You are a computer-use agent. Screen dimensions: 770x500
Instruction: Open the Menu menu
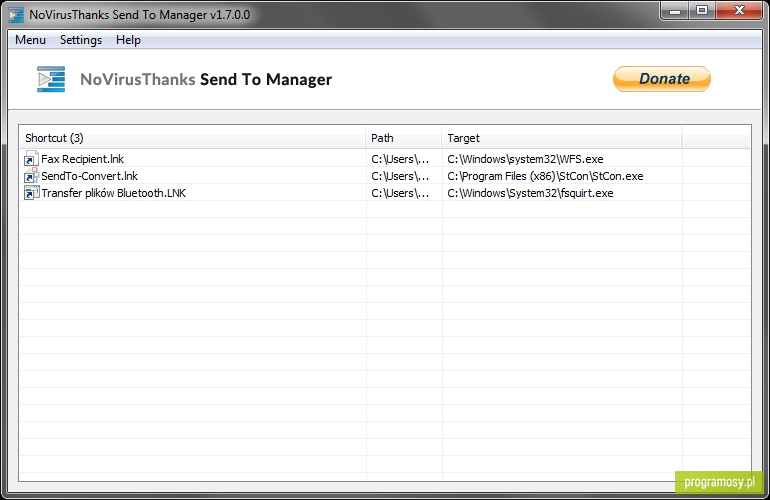tap(30, 40)
